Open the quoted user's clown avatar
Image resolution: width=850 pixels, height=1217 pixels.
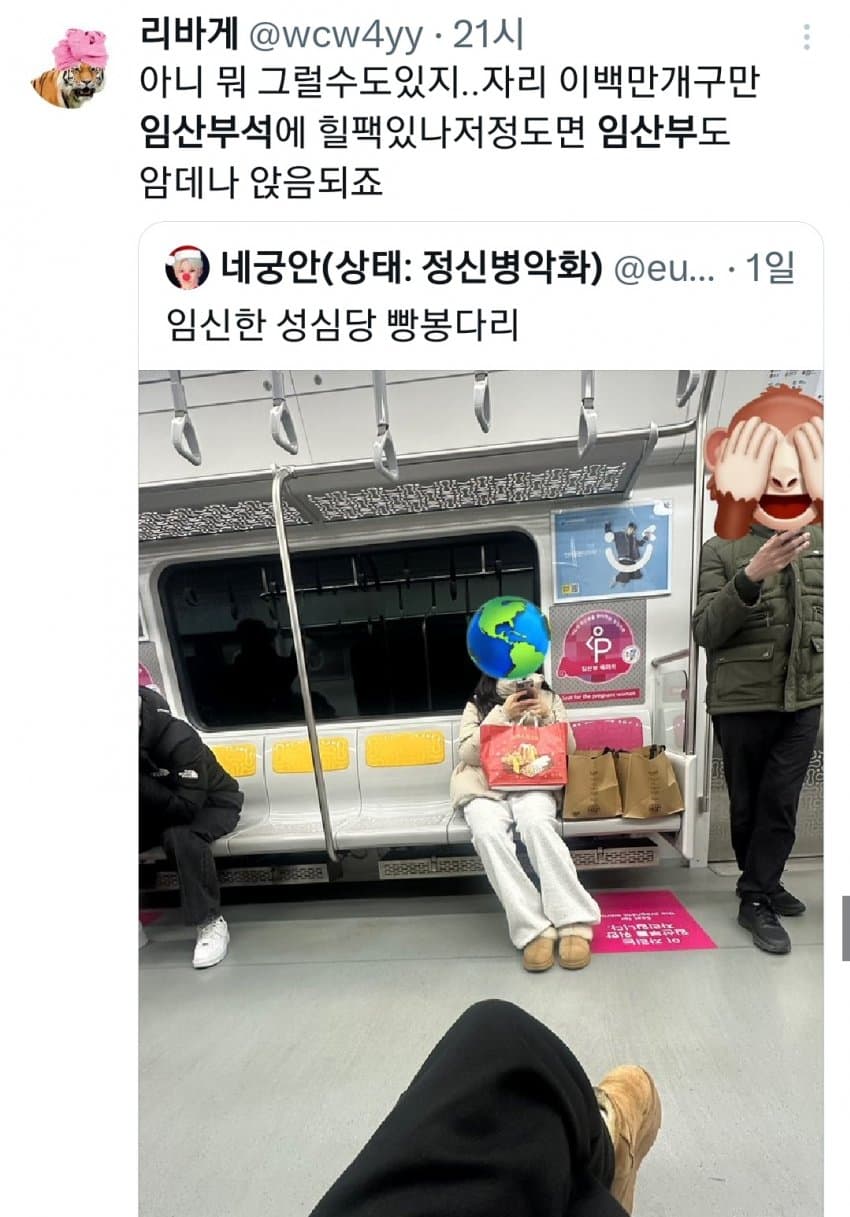(188, 267)
